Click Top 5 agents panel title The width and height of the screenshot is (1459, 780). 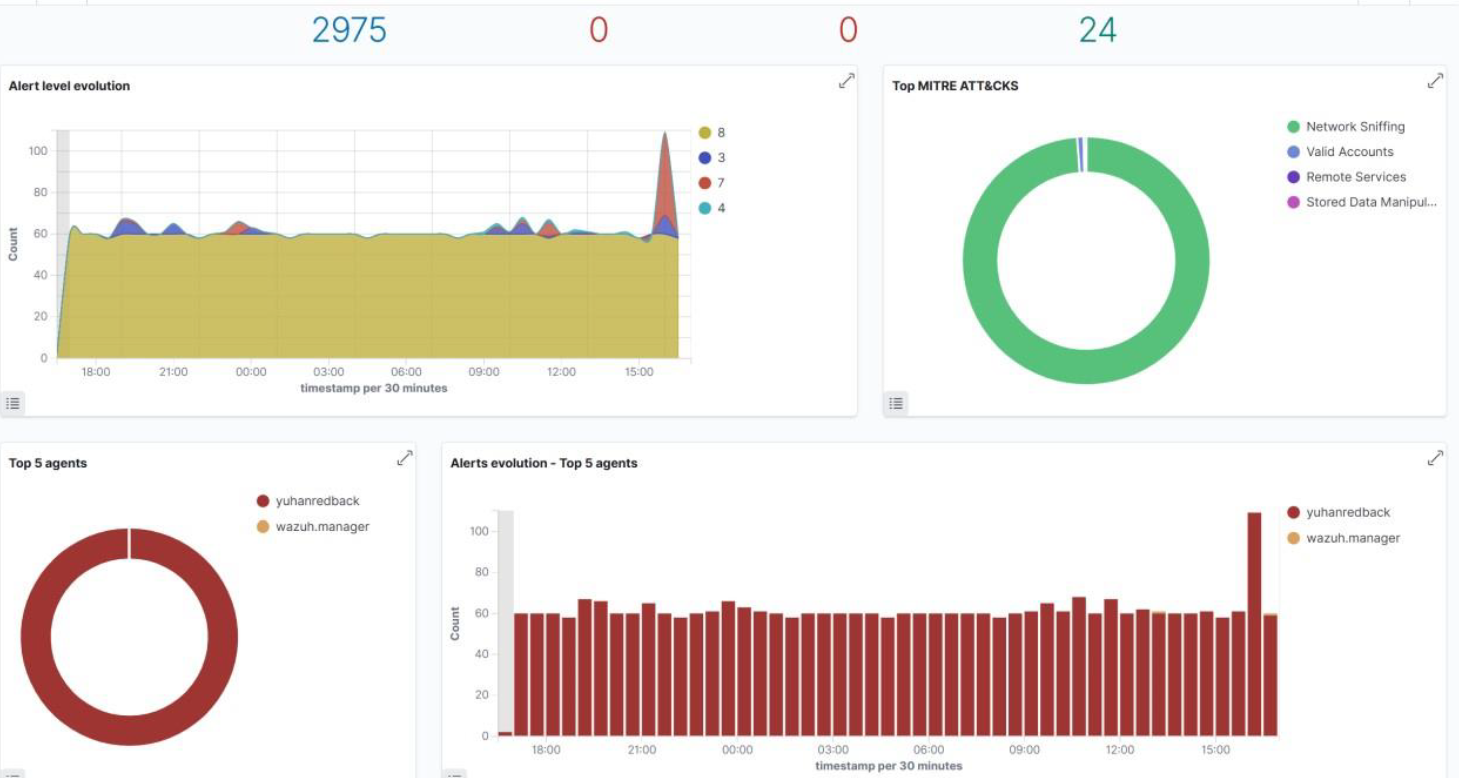48,463
